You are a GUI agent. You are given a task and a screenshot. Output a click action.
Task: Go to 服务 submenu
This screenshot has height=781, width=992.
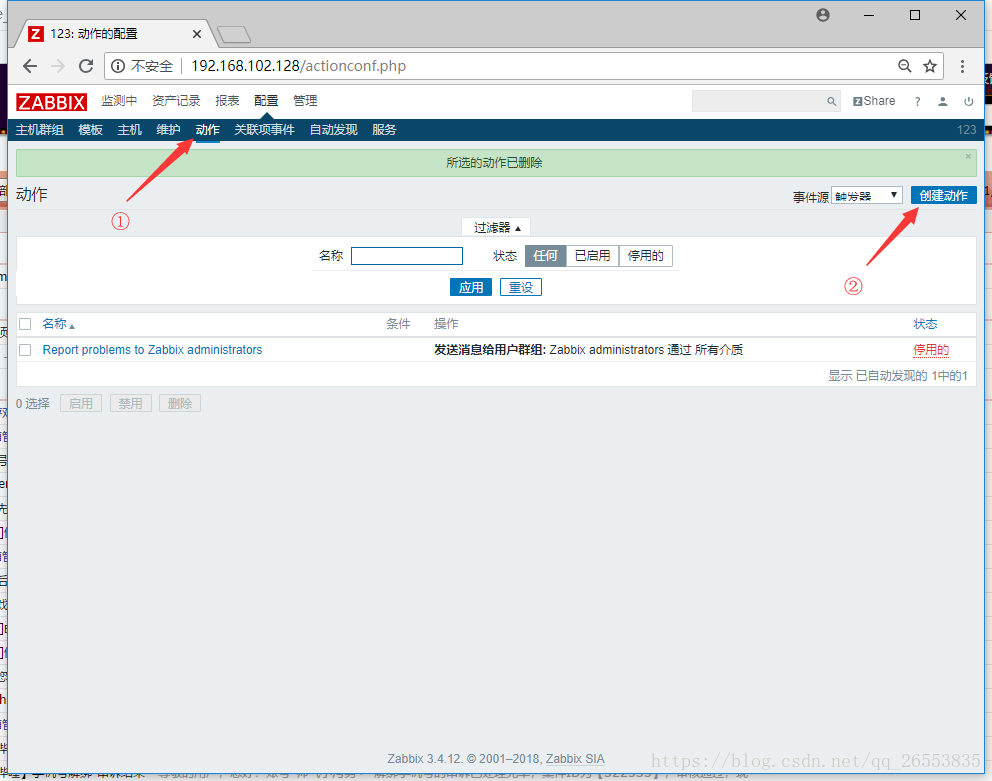click(384, 130)
